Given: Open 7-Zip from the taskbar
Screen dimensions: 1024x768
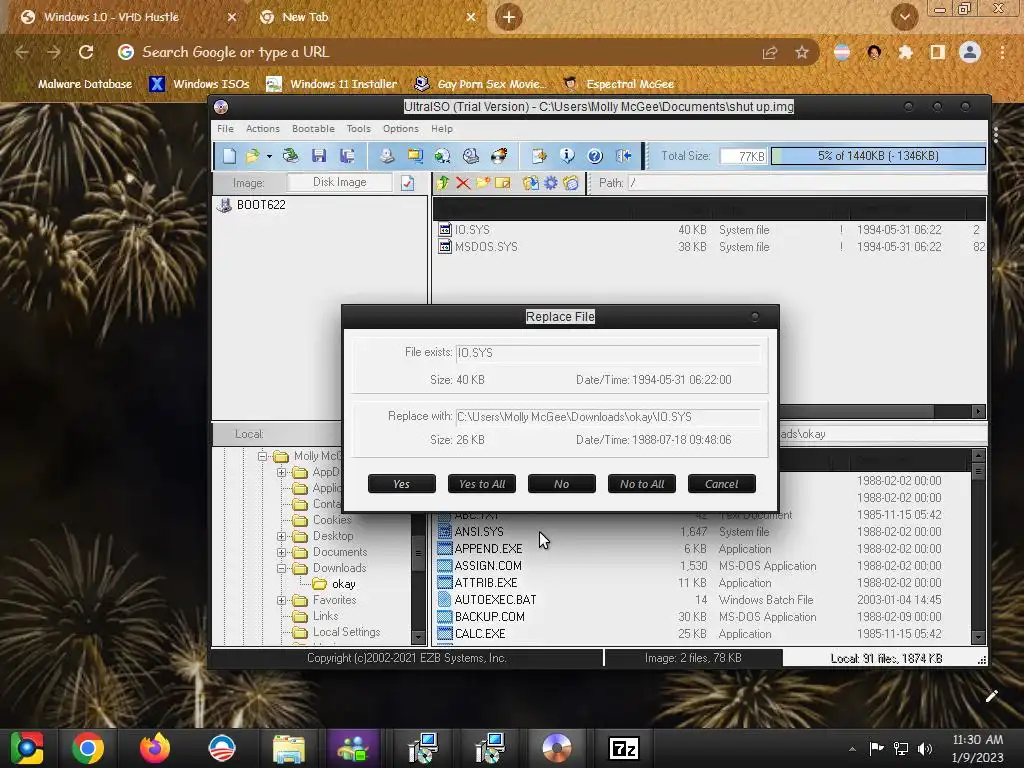Looking at the screenshot, I should (x=624, y=748).
